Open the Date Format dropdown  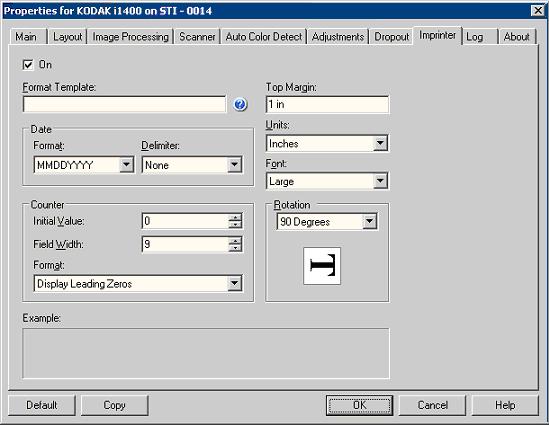126,164
